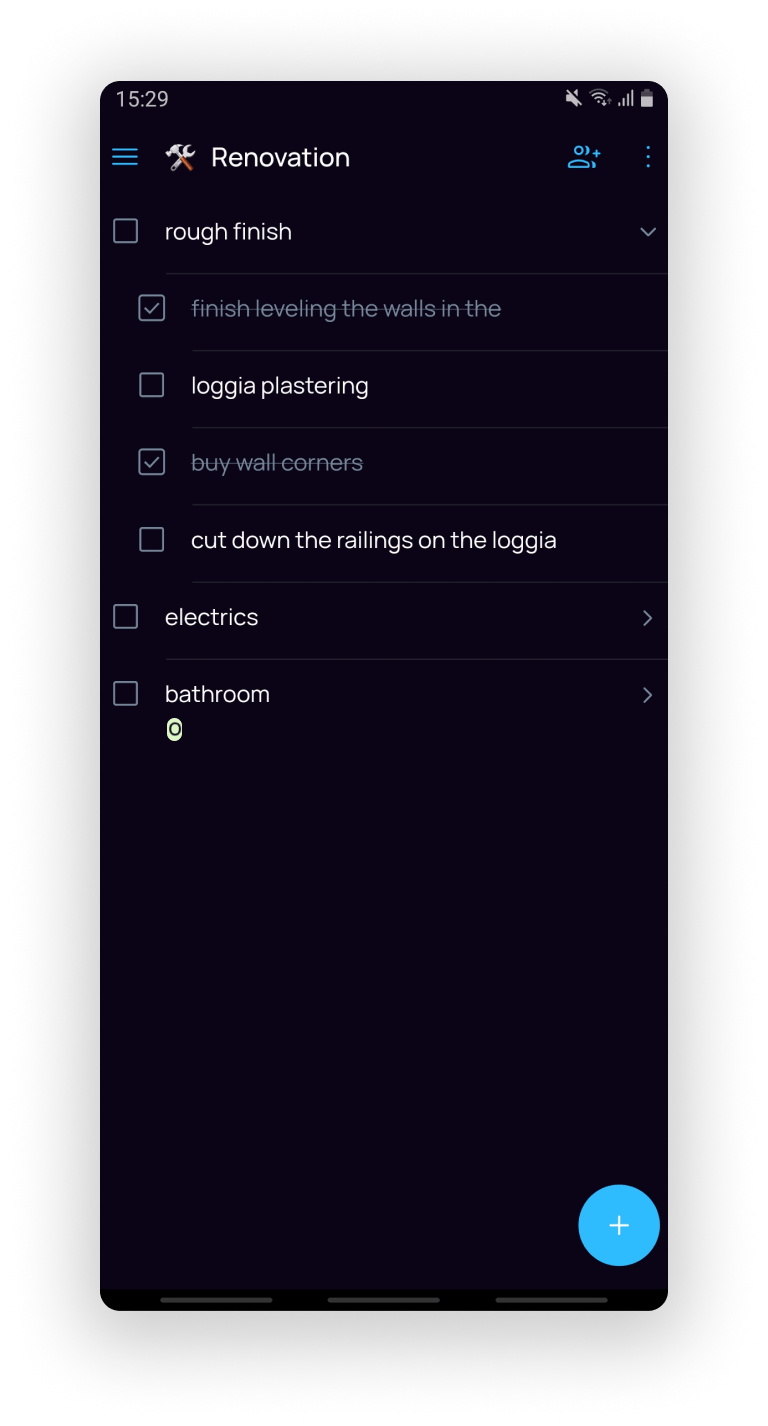Viewport: 768px width, 1426px height.
Task: Tap the 'Renovation' list title
Action: 280,157
